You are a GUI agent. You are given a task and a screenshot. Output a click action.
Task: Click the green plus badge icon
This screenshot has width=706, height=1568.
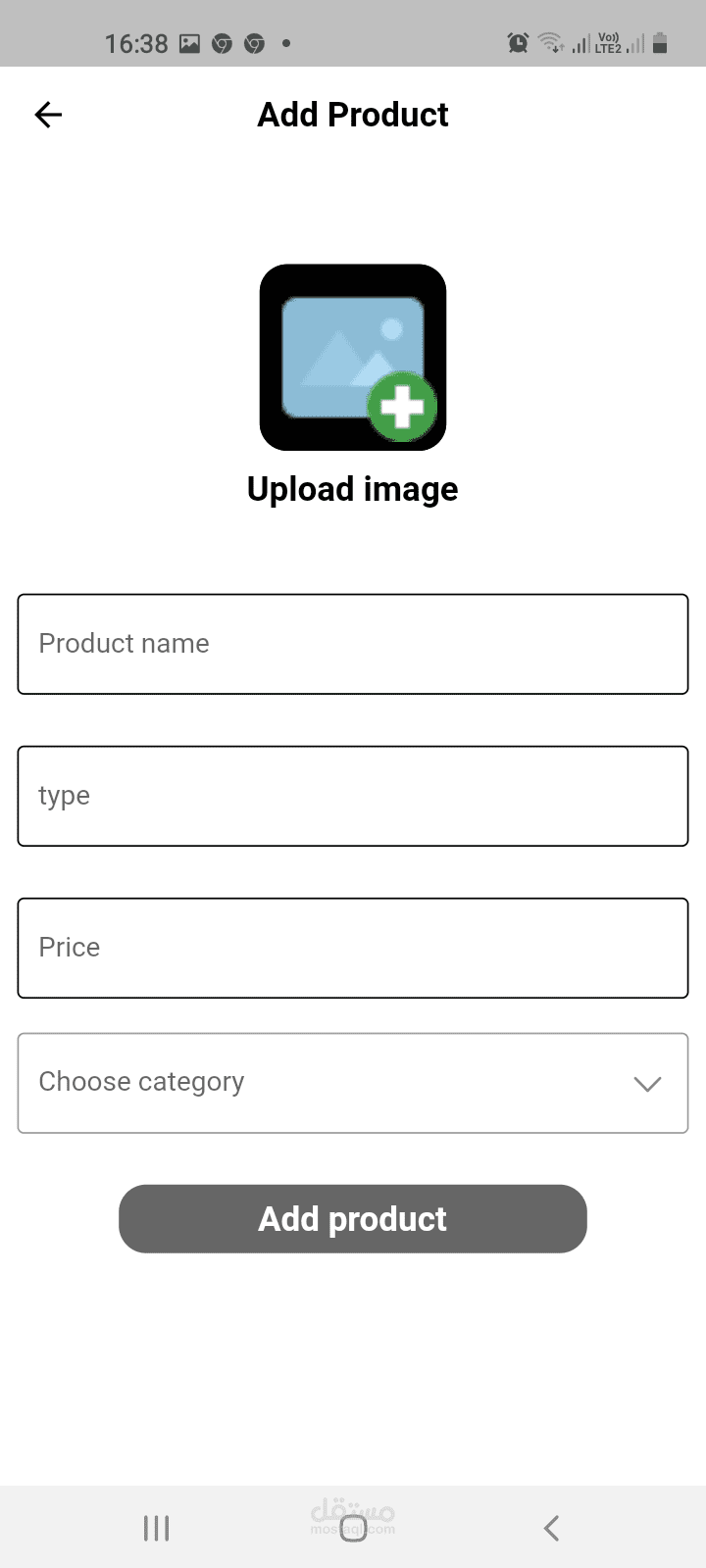click(x=402, y=407)
